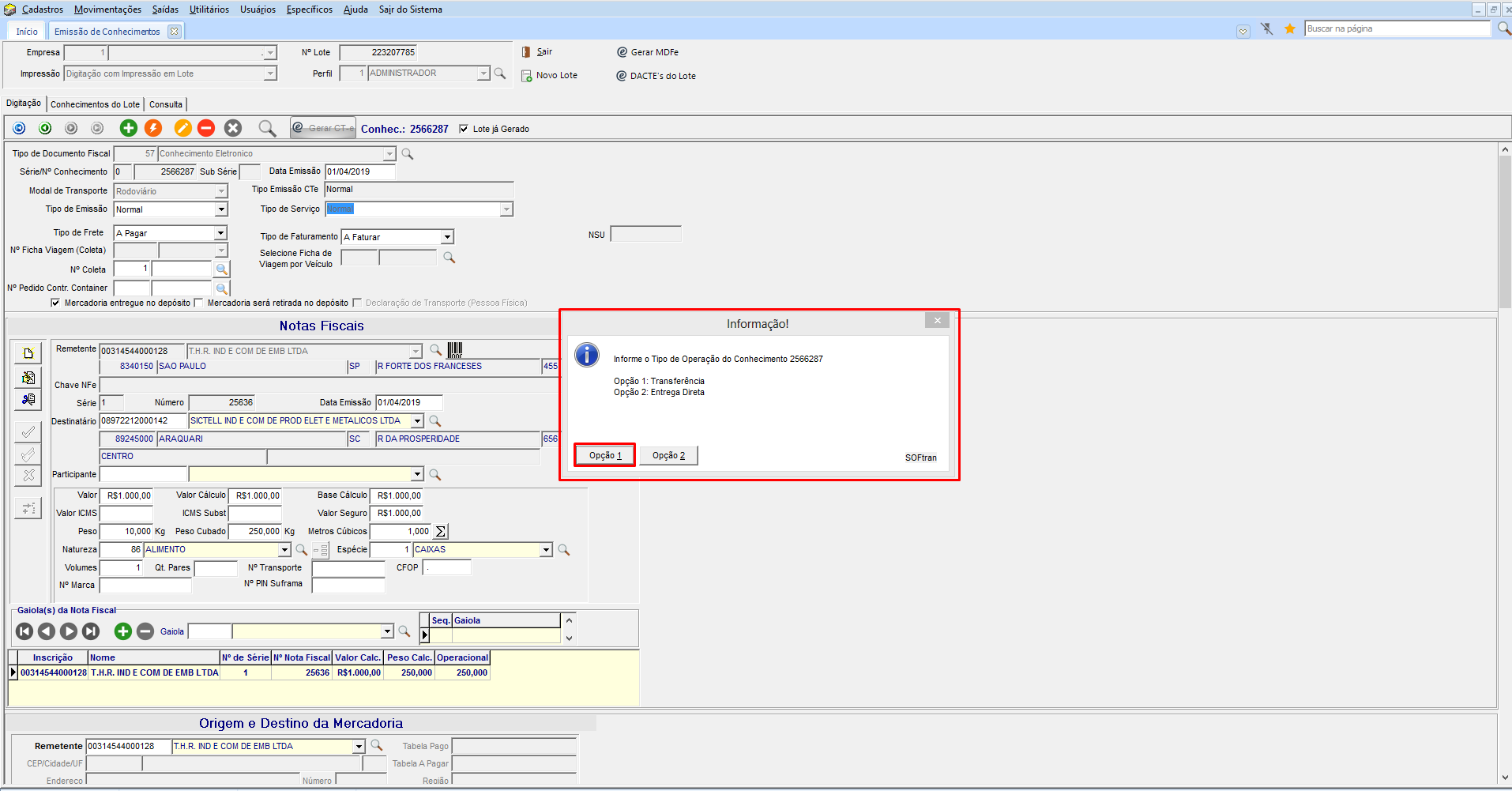This screenshot has height=791, width=1512.
Task: Click the sigma sum icon by Metros Cúbicos
Action: [x=441, y=532]
